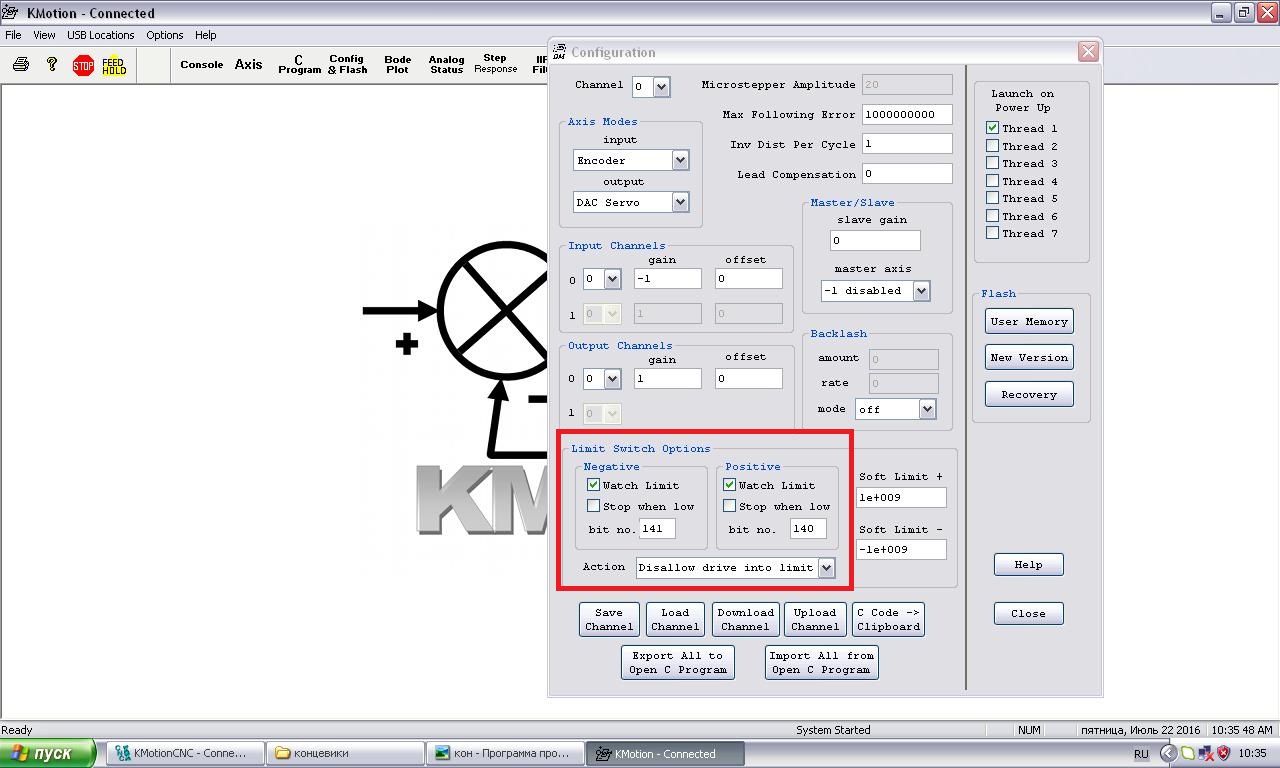Open the C Program screen
Viewport: 1280px width, 768px height.
pyautogui.click(x=299, y=65)
